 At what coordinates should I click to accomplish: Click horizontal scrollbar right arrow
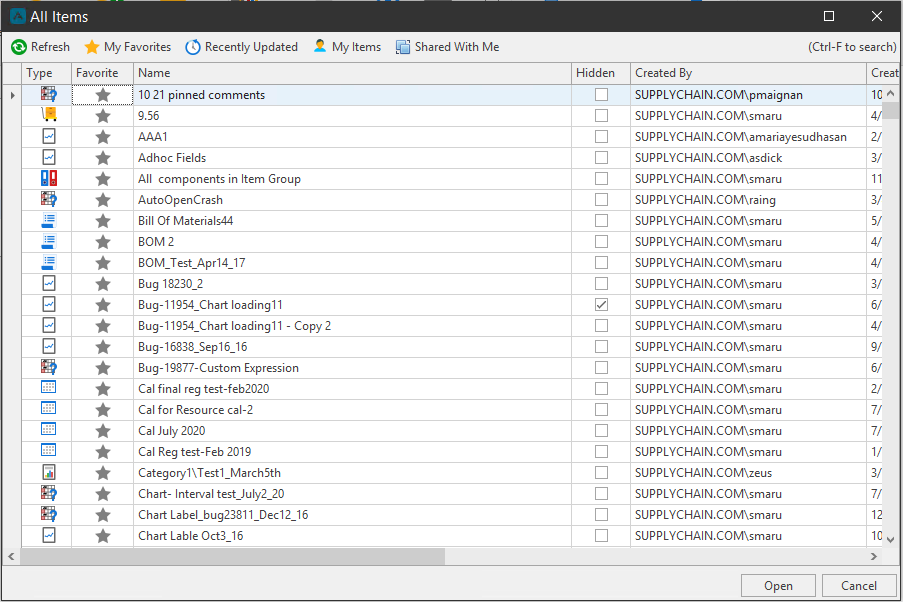click(x=874, y=556)
